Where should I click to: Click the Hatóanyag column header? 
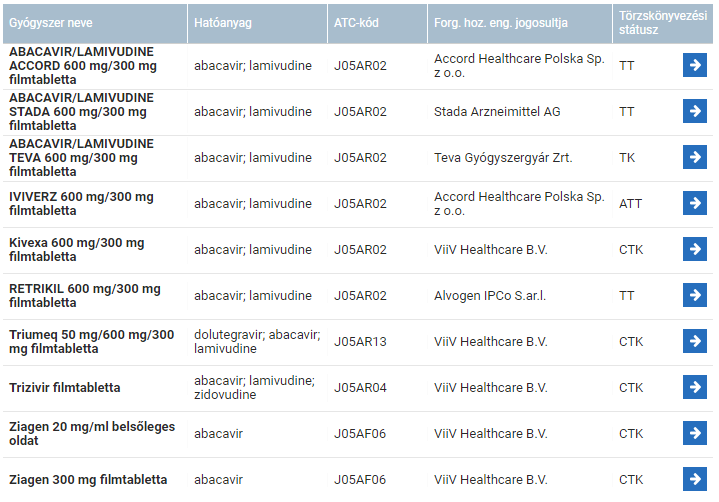pyautogui.click(x=222, y=22)
